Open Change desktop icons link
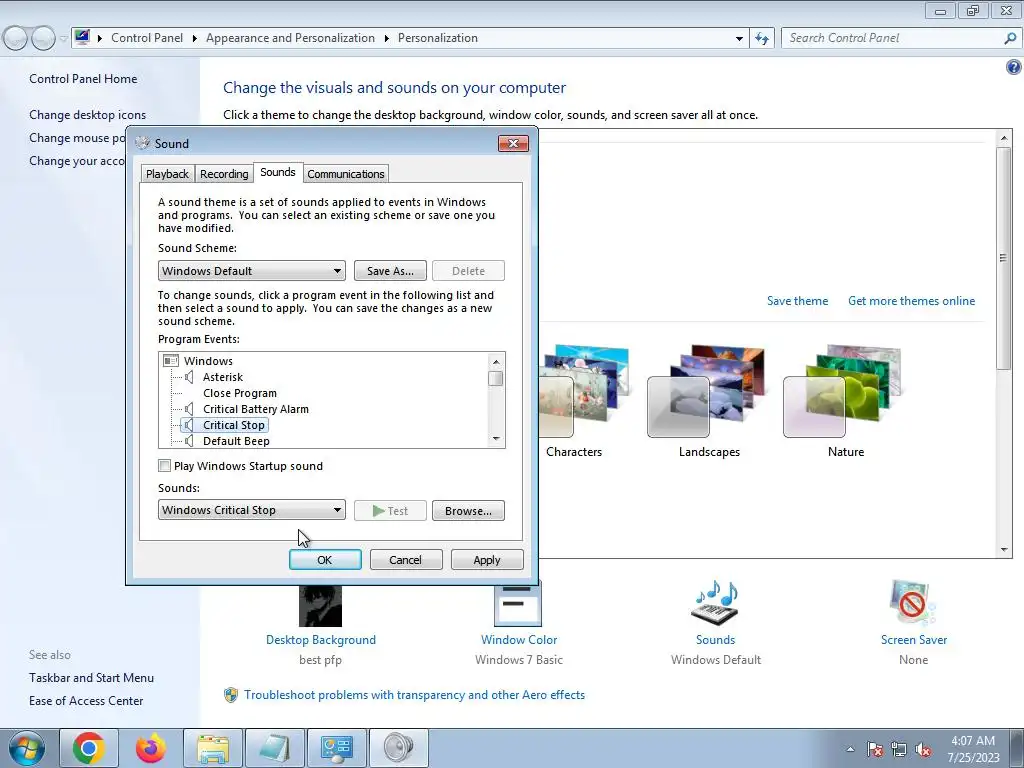 [88, 115]
